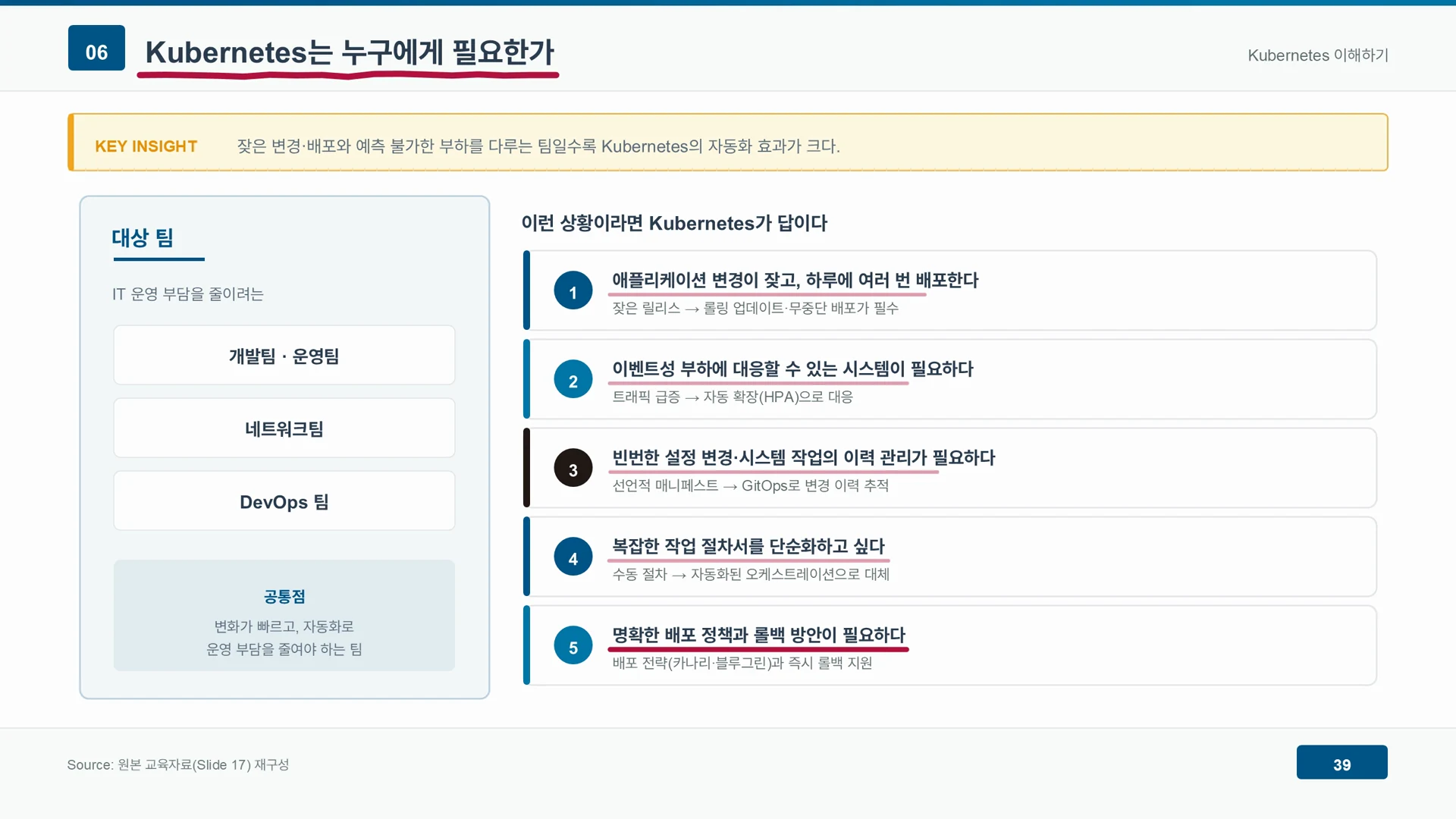1456x819 pixels.
Task: Click the numbered circle 2 icon
Action: (573, 379)
